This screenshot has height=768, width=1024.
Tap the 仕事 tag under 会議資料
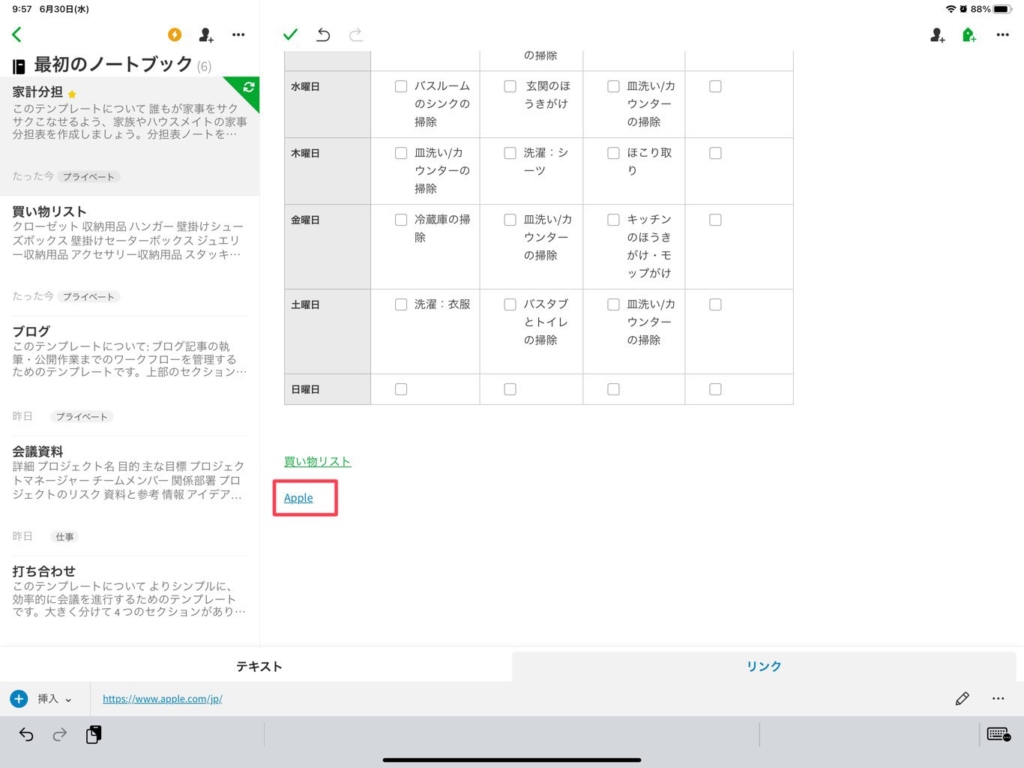tap(65, 537)
